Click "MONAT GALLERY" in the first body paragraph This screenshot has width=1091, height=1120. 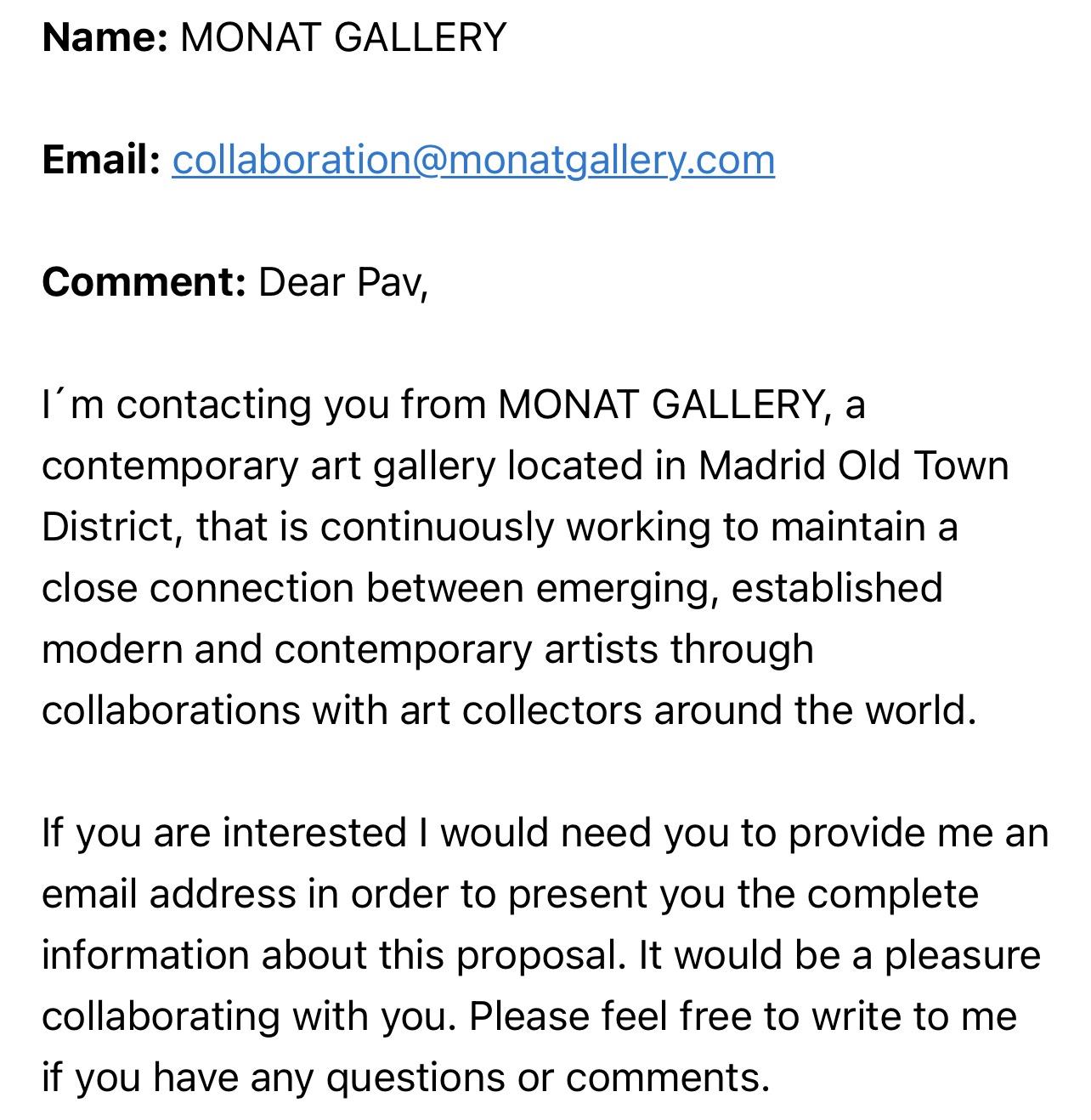pos(660,405)
